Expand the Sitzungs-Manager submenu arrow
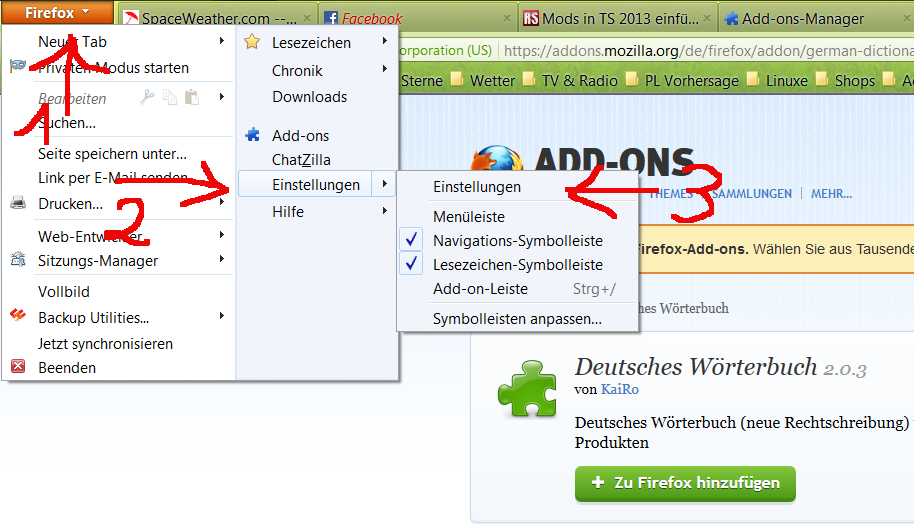 [x=222, y=259]
